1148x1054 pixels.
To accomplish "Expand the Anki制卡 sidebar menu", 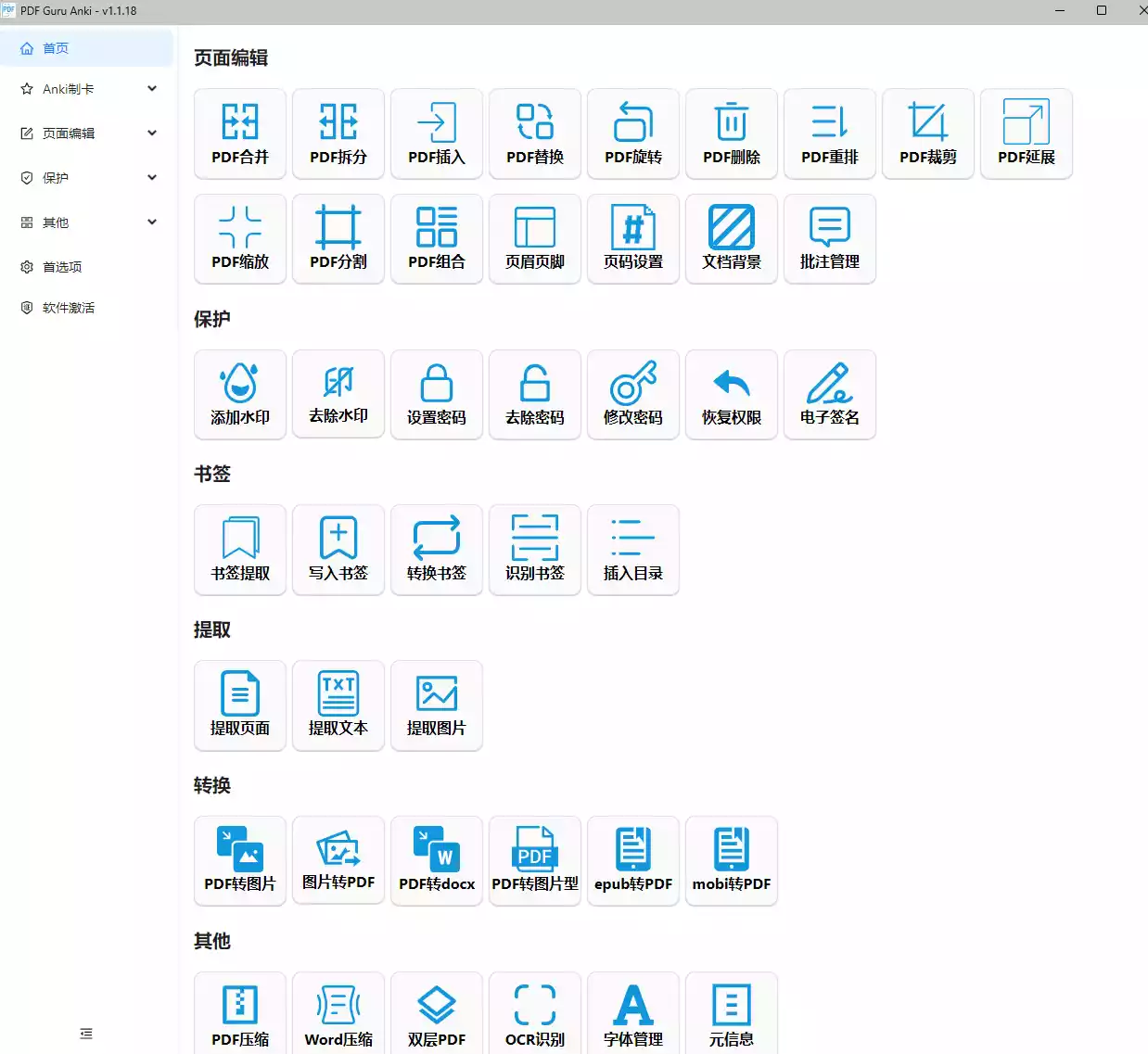I will pyautogui.click(x=87, y=89).
